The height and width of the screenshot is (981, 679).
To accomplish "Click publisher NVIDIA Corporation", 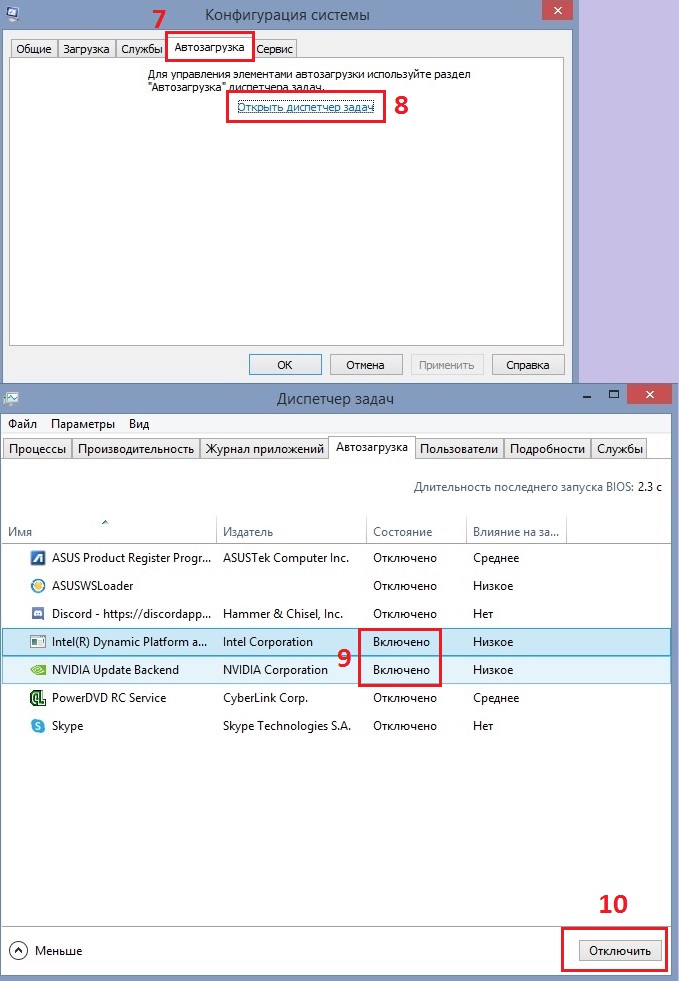I will pyautogui.click(x=275, y=670).
